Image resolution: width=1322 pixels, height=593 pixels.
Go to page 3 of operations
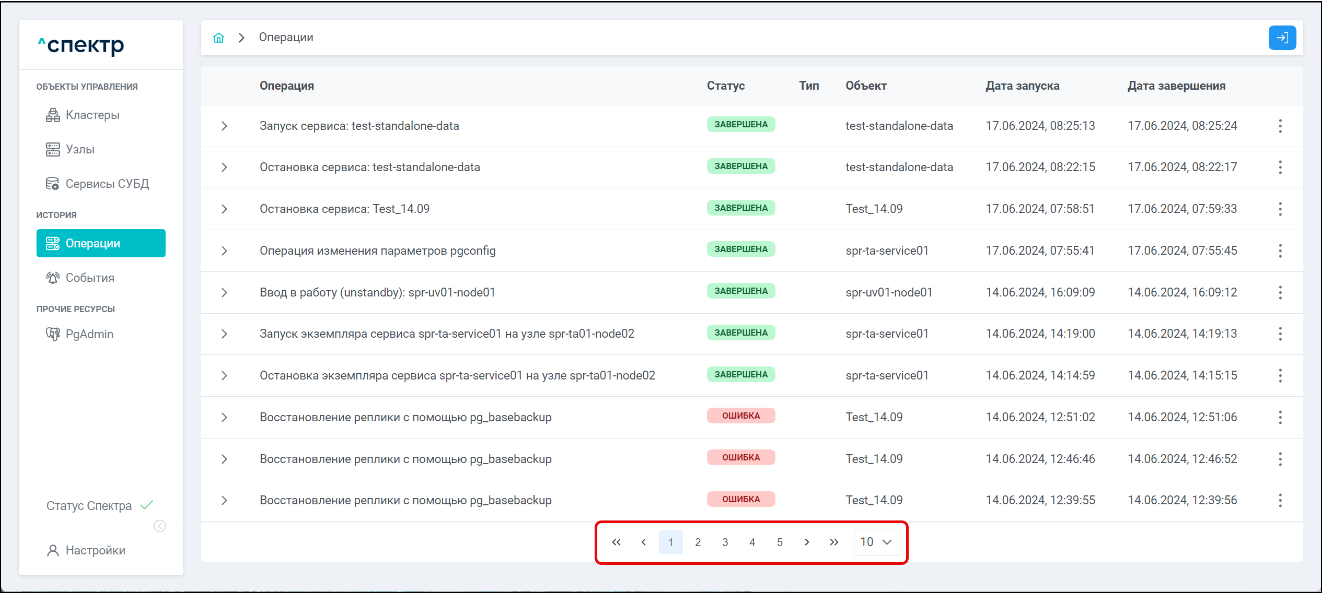[725, 542]
